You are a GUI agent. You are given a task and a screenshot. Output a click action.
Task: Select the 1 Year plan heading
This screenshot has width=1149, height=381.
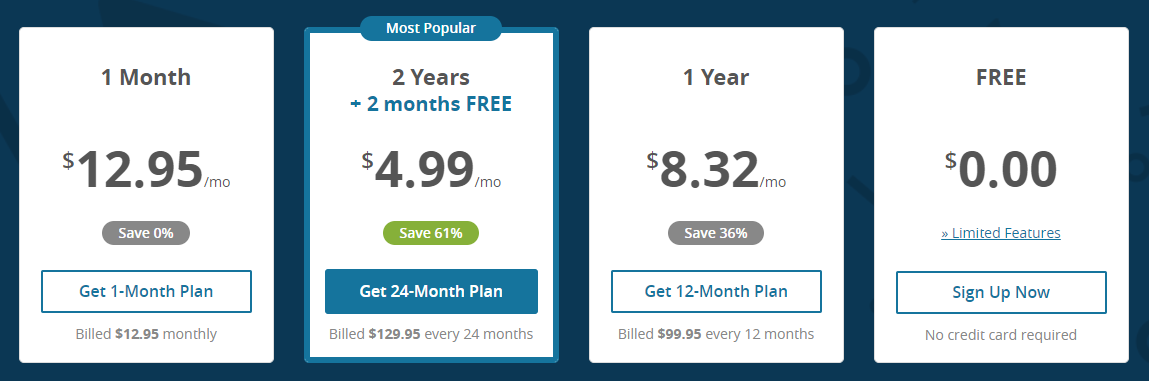pos(716,77)
